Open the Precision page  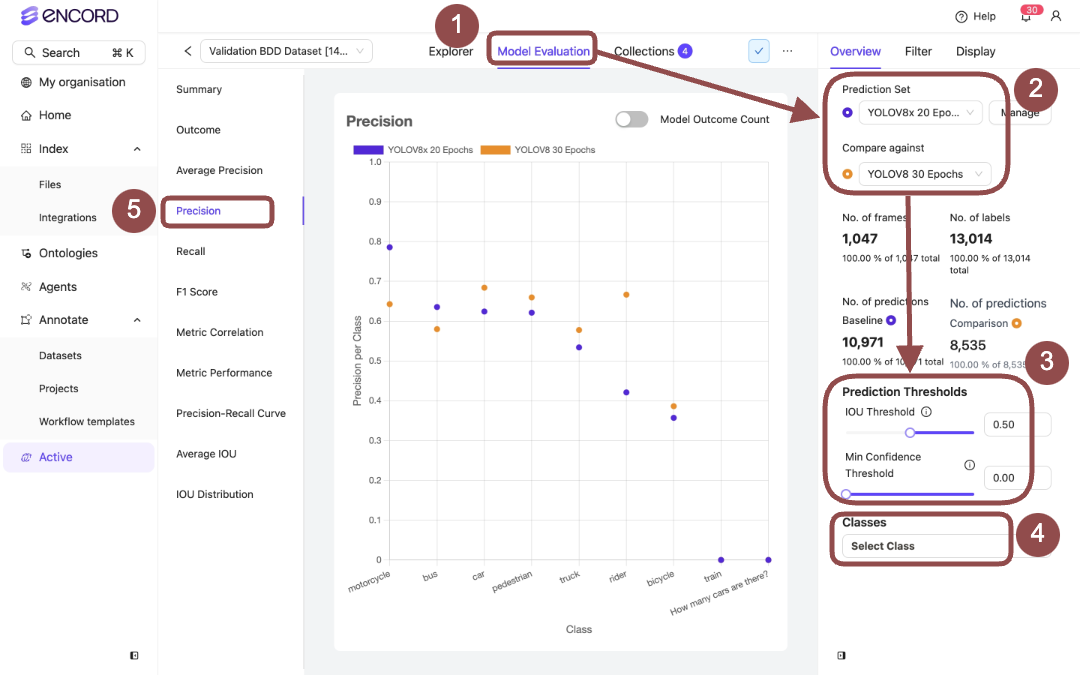[x=198, y=211]
